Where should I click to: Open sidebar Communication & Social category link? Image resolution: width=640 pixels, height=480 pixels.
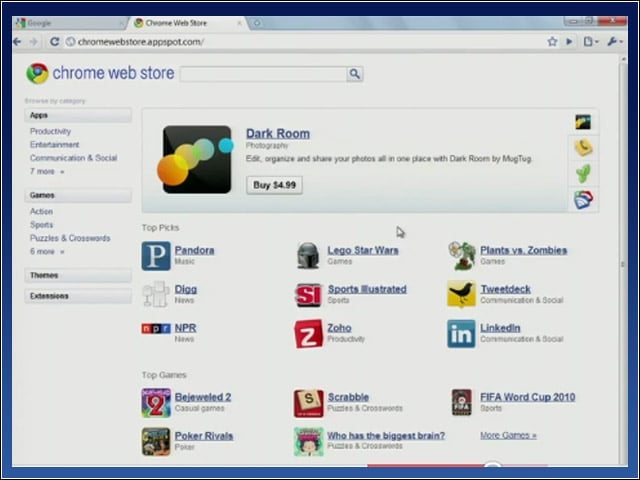tap(73, 158)
